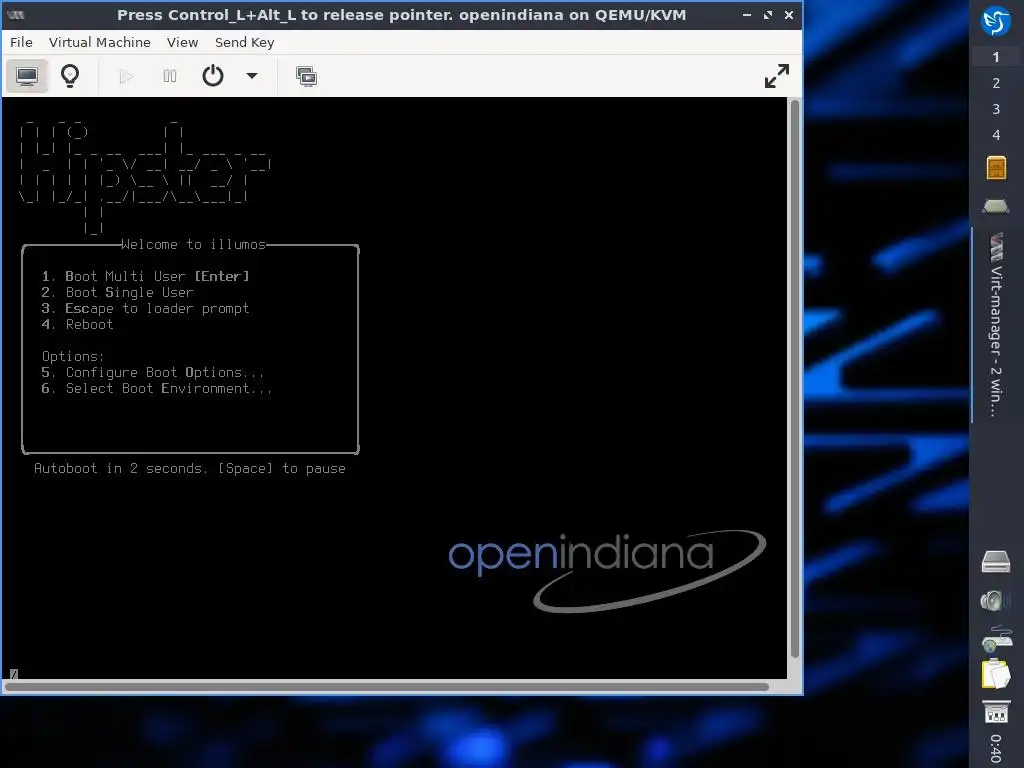Switch to workspace 4
The image size is (1024, 768).
(996, 135)
